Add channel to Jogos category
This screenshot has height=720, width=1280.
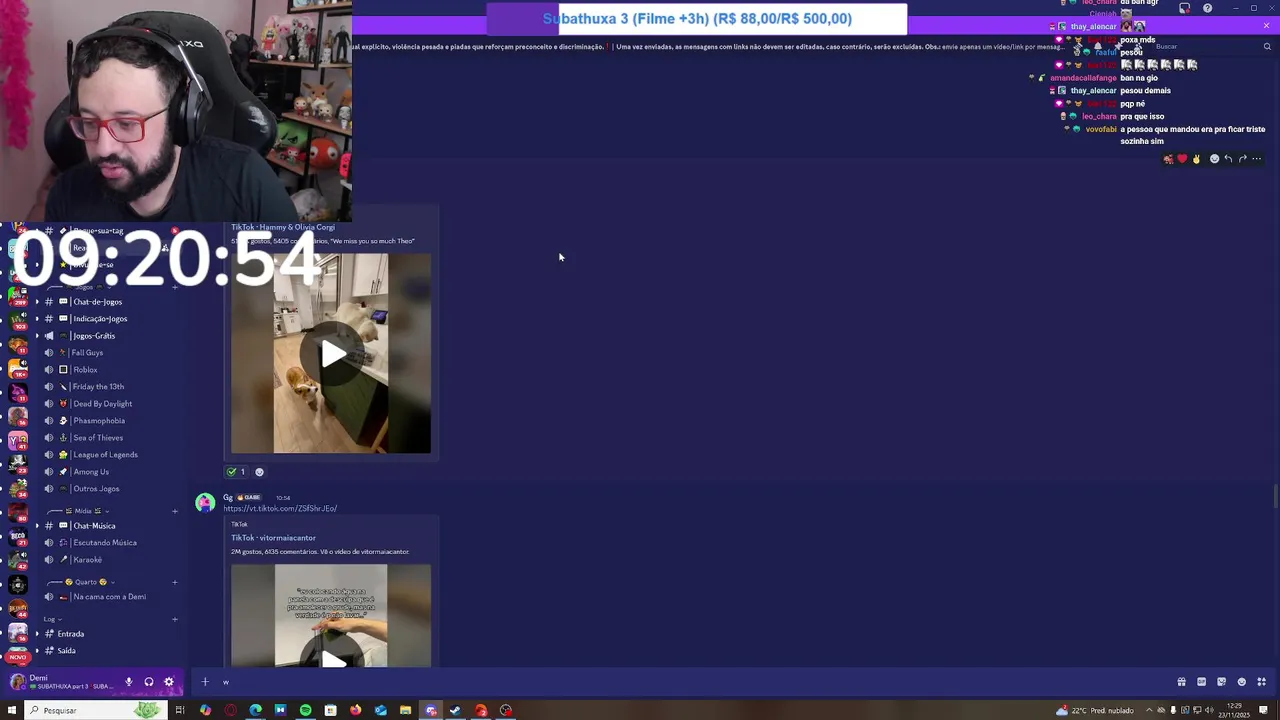click(175, 287)
